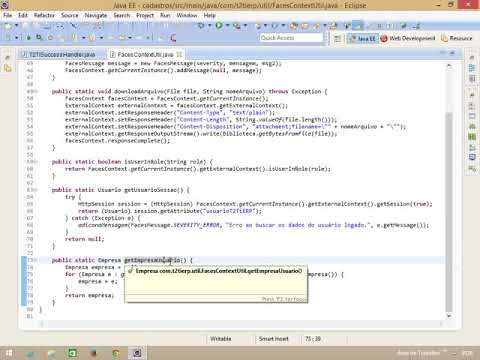
Task: Collapse the getEmpresaUsuario method fold marker
Action: pyautogui.click(x=36, y=260)
